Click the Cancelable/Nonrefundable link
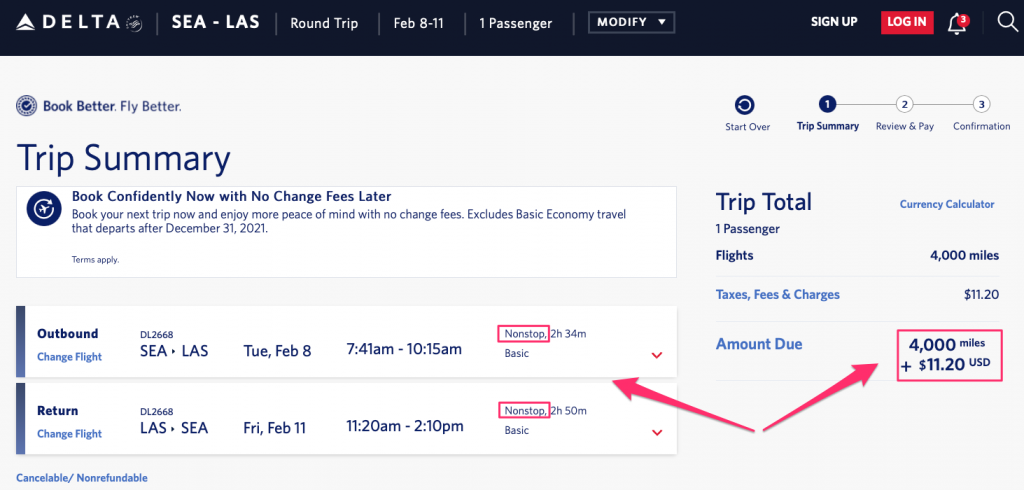Viewport: 1024px width, 490px height. (81, 478)
